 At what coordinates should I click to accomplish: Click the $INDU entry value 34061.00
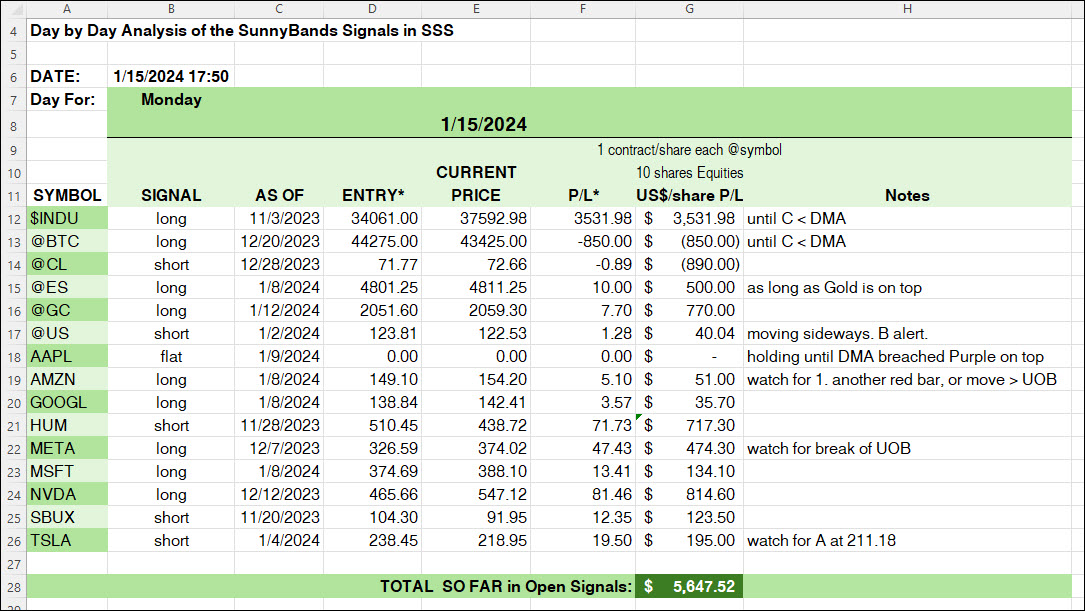[372, 219]
